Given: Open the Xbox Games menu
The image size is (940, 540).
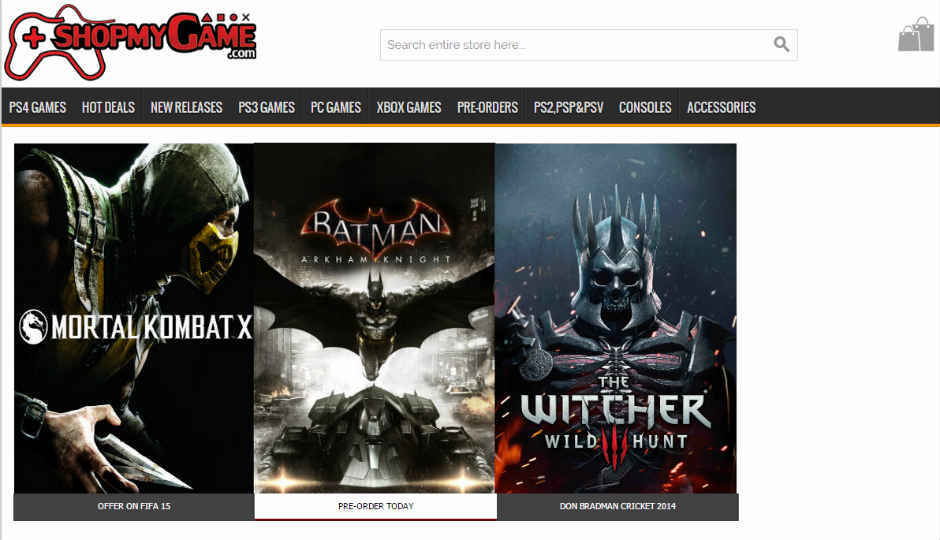Looking at the screenshot, I should (409, 107).
